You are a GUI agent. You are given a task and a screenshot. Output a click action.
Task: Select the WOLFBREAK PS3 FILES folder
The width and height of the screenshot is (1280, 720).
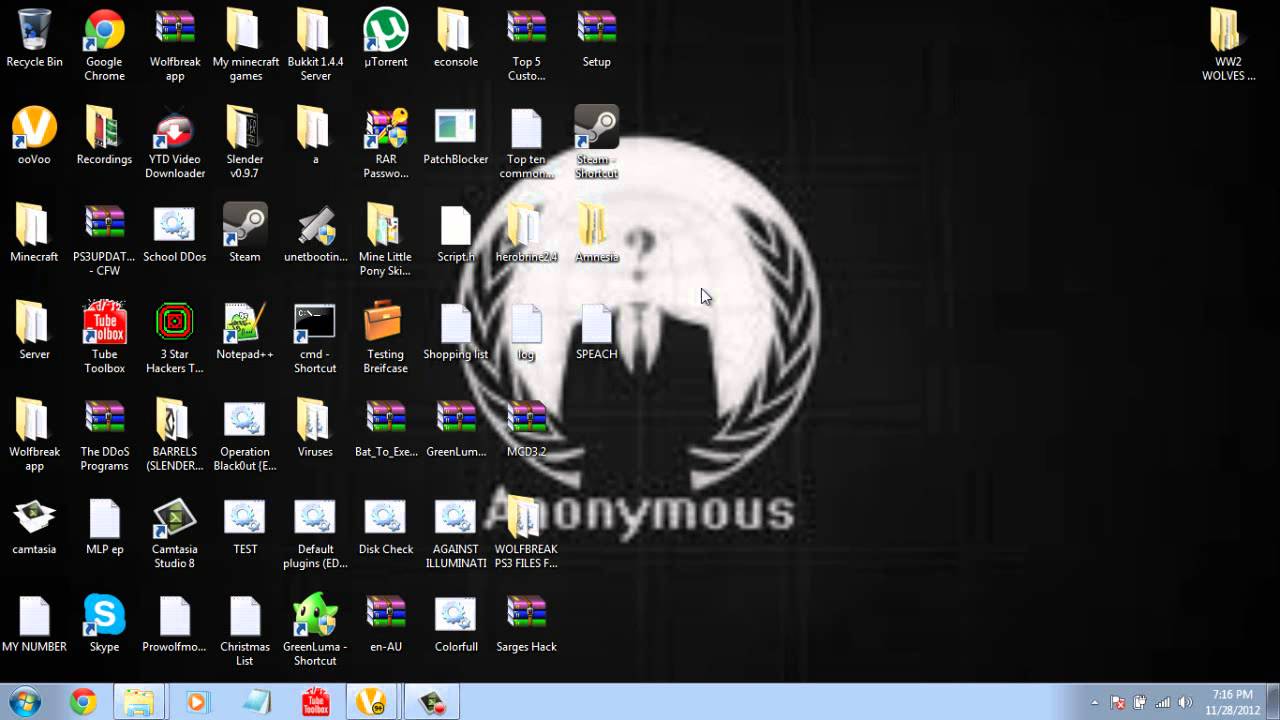point(526,532)
